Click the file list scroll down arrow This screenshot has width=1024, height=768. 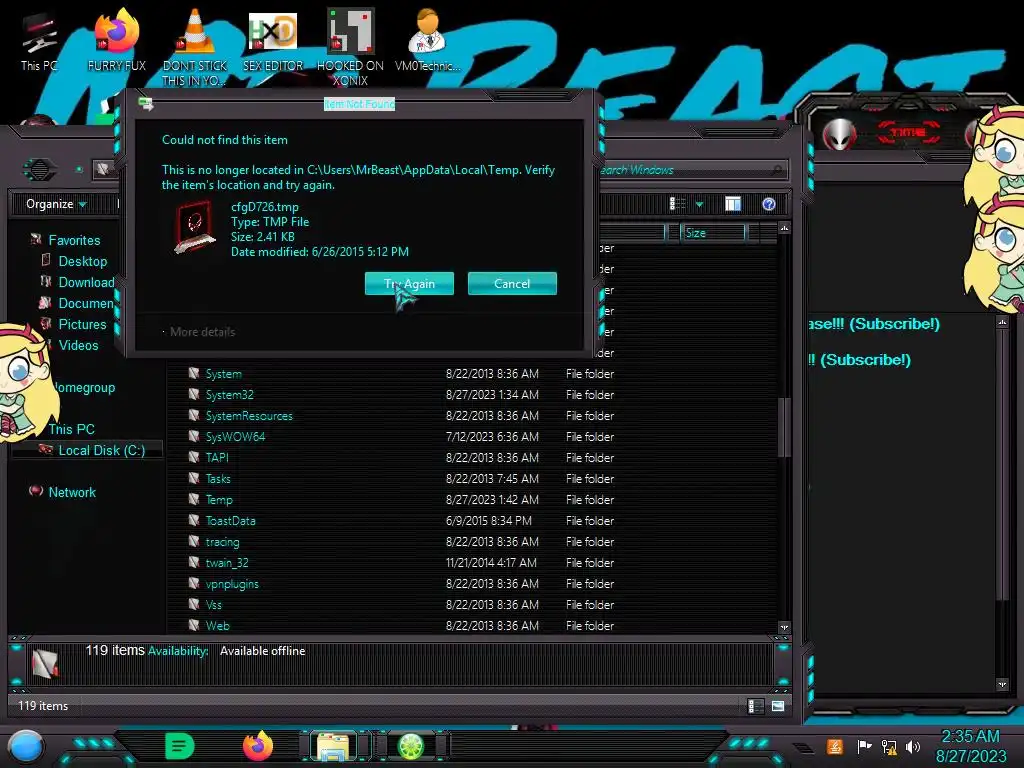tap(784, 628)
